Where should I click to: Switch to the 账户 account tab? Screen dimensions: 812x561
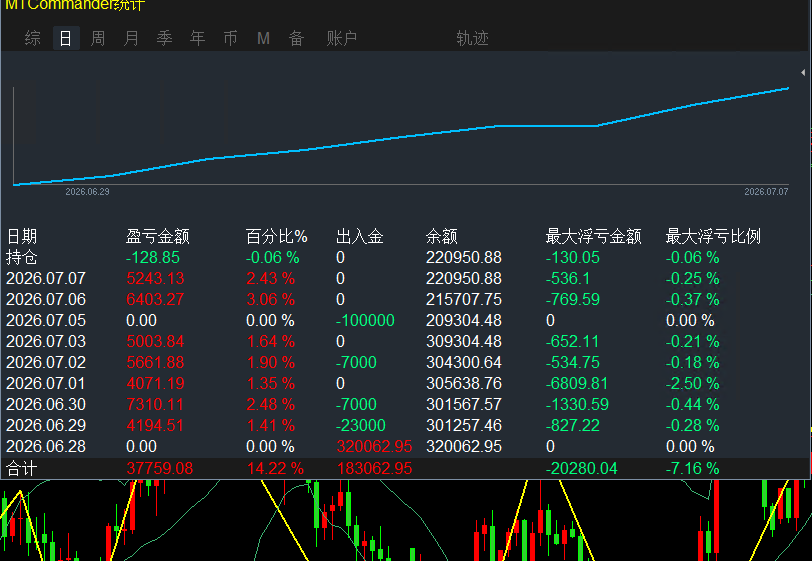tap(342, 38)
